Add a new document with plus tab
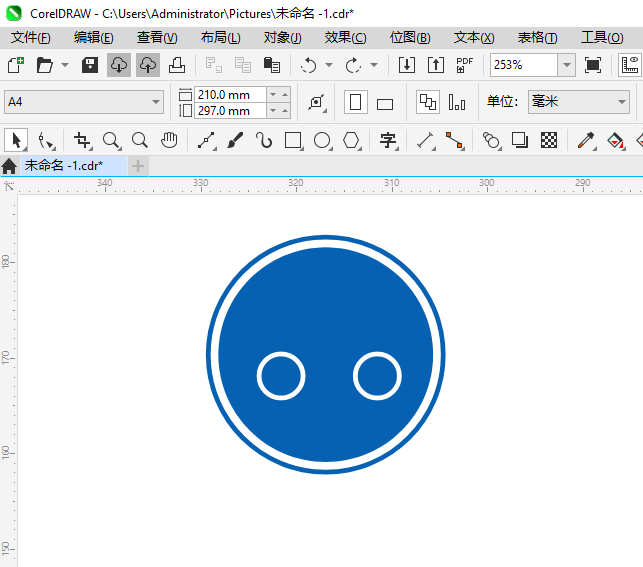The image size is (643, 567). click(138, 166)
